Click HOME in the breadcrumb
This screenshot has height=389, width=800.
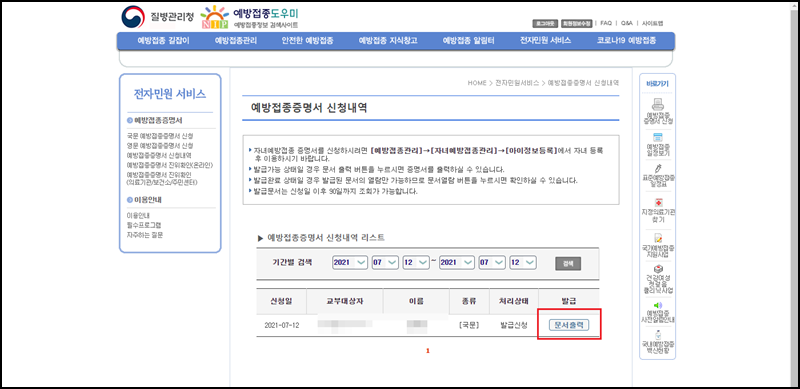coord(477,83)
